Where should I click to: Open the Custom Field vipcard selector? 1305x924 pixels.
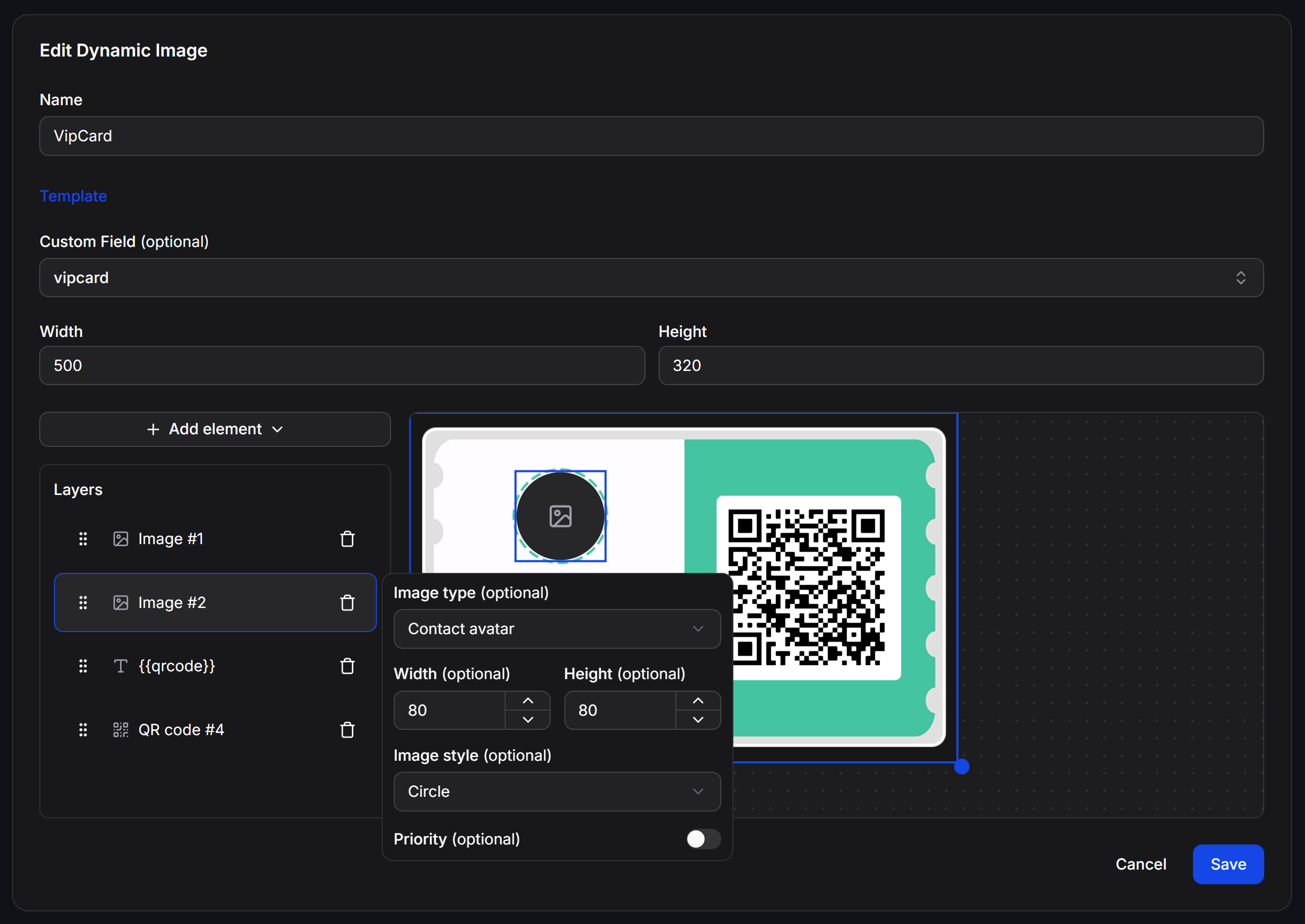tap(652, 278)
